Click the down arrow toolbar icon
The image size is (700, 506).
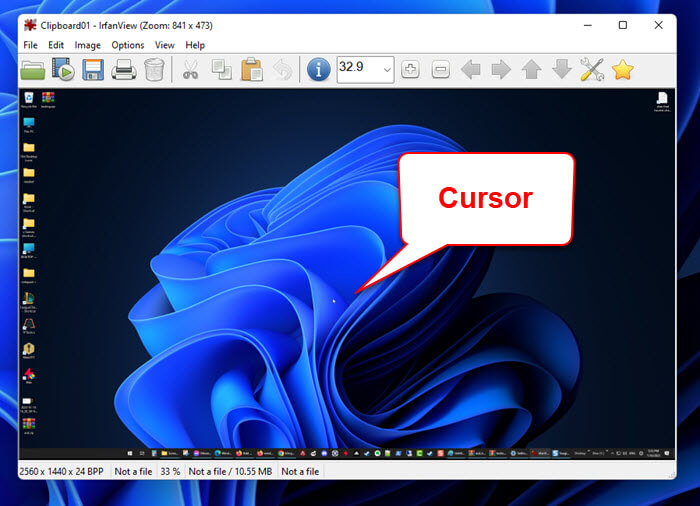click(562, 70)
